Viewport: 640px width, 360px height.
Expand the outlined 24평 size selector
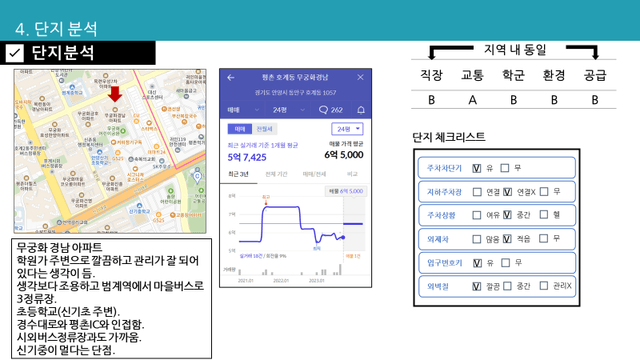tap(347, 129)
